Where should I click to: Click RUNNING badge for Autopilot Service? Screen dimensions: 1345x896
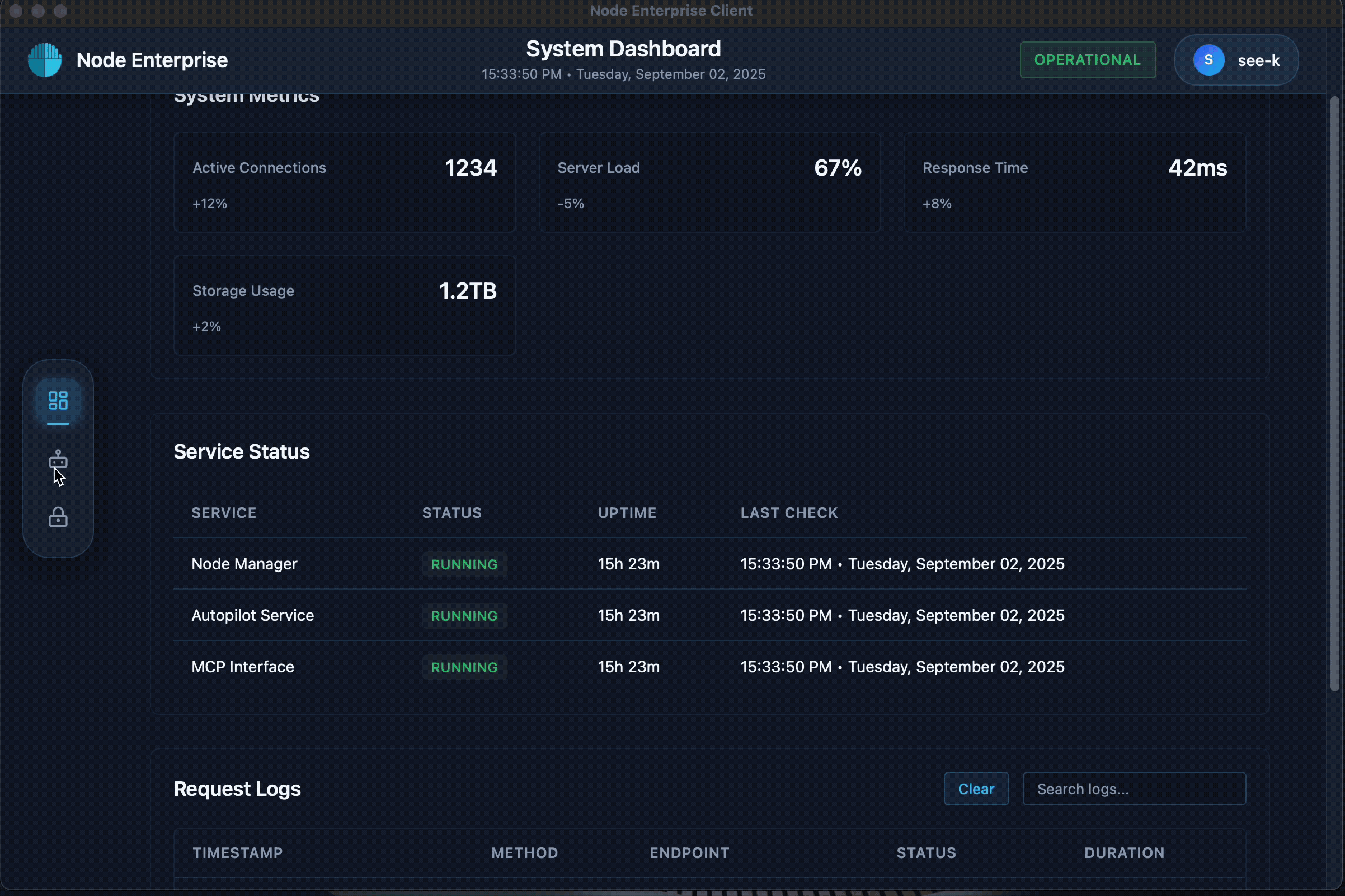(x=464, y=616)
